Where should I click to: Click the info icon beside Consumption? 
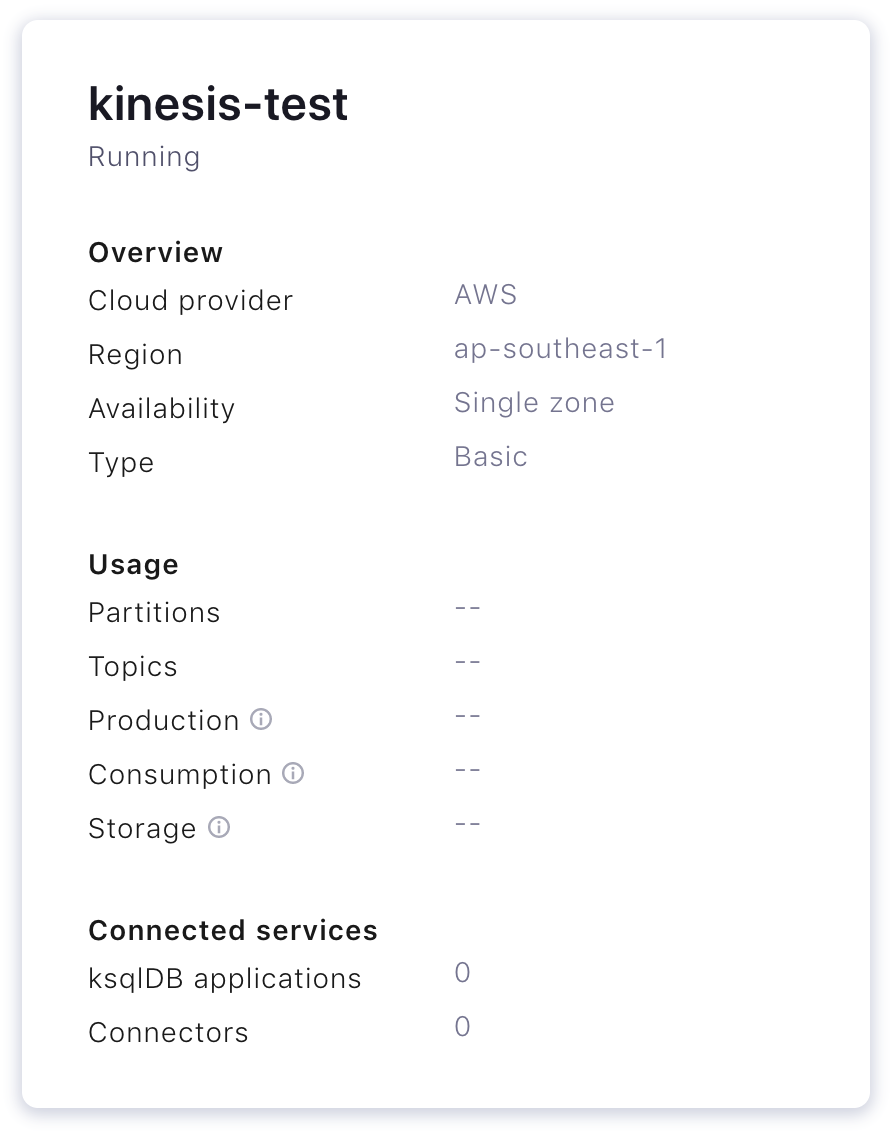[x=293, y=773]
